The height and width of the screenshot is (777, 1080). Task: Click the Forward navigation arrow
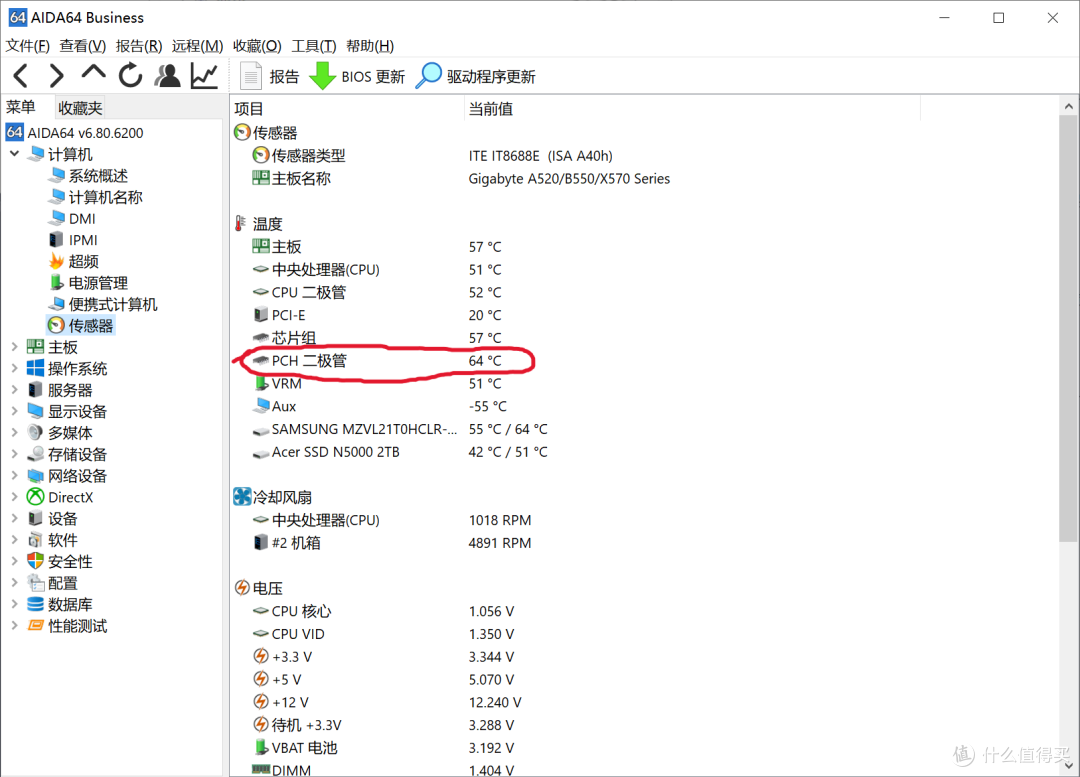56,76
